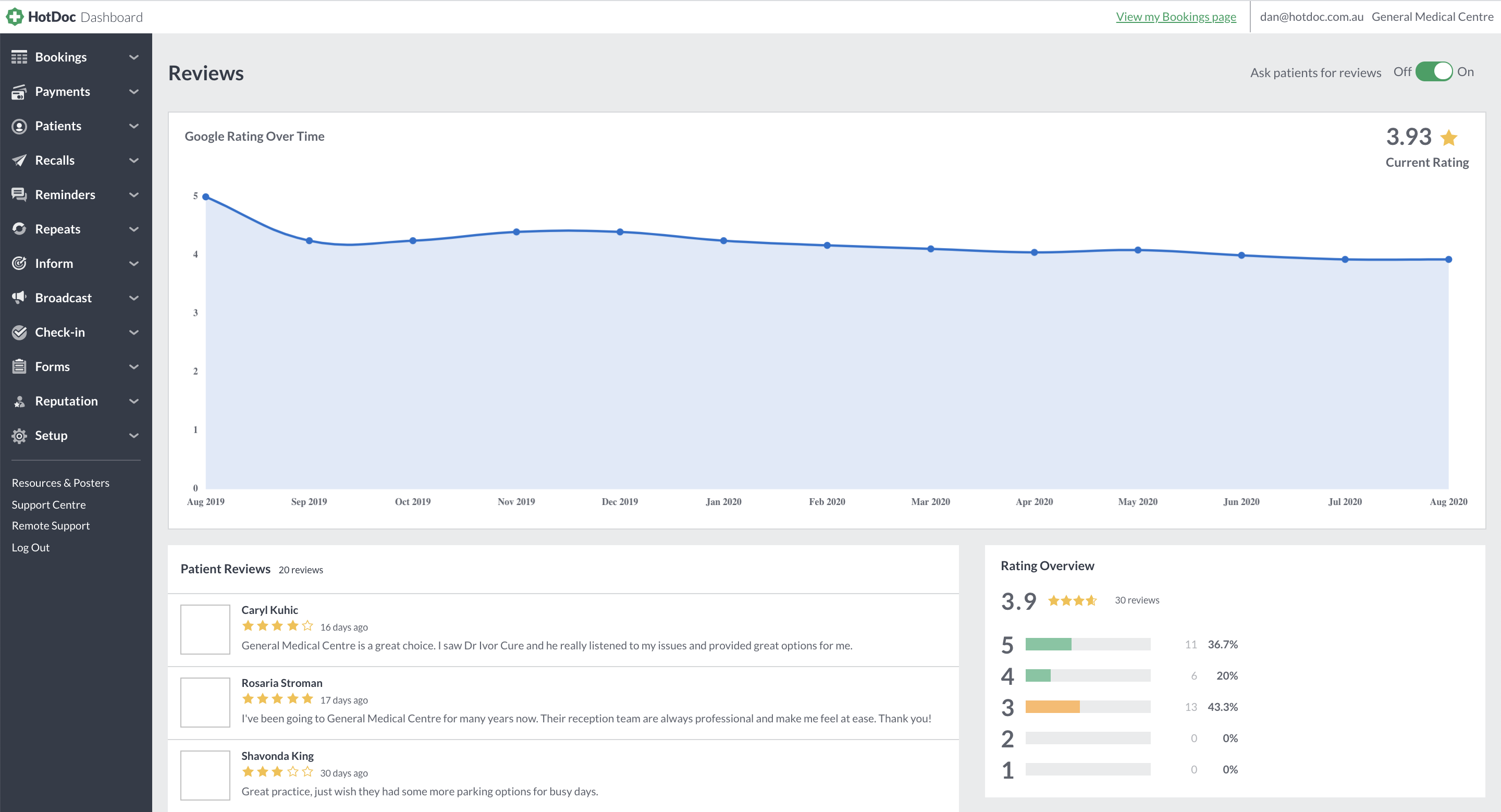Open the Remote Support link
The image size is (1501, 812).
pyautogui.click(x=51, y=526)
